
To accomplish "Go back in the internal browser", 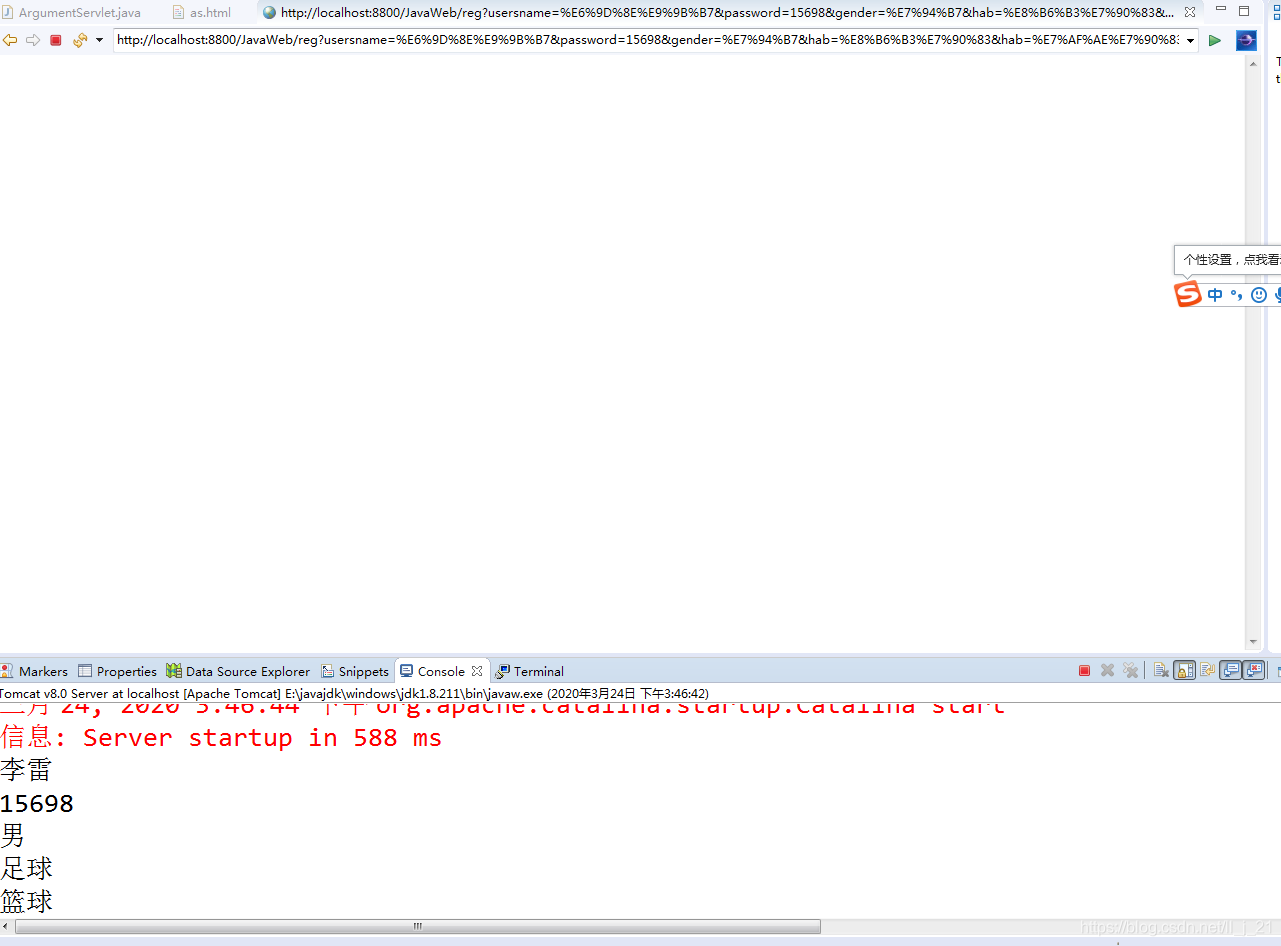I will tap(10, 40).
